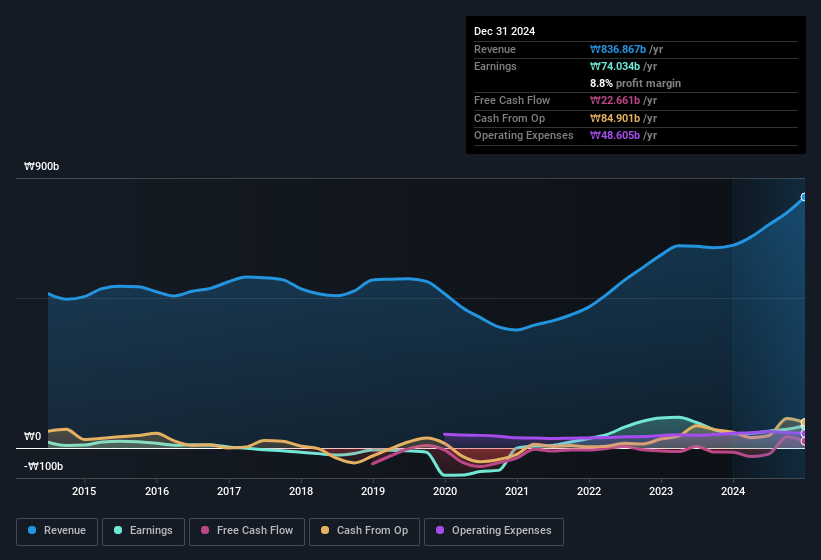Click the Free Cash Flow tooltip label

pos(512,100)
